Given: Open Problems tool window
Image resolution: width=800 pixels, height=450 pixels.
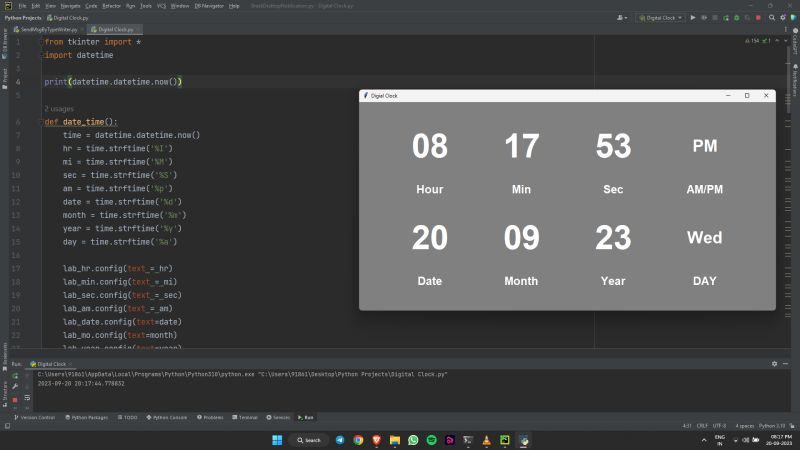Looking at the screenshot, I should tap(210, 417).
